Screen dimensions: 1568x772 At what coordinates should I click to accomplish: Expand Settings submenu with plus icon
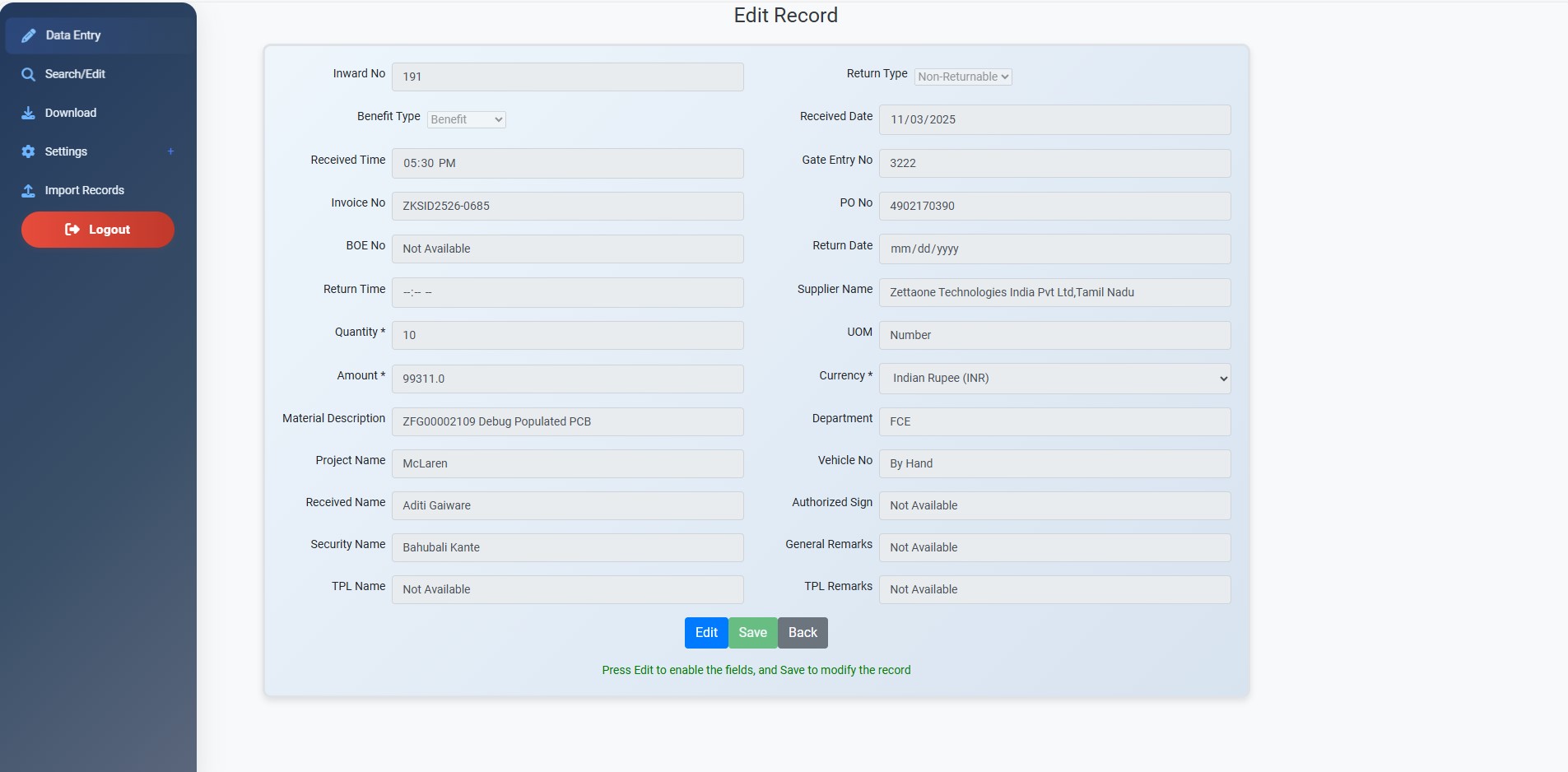point(170,151)
